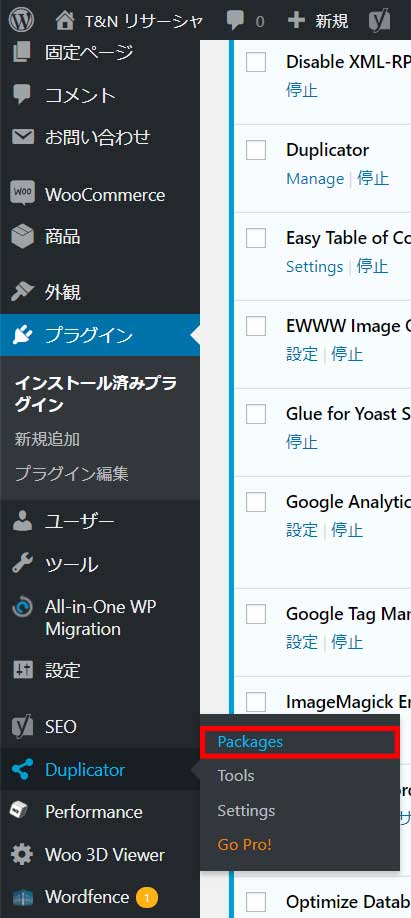
Task: Choose Tools from the Duplicator flyout
Action: coord(236,776)
